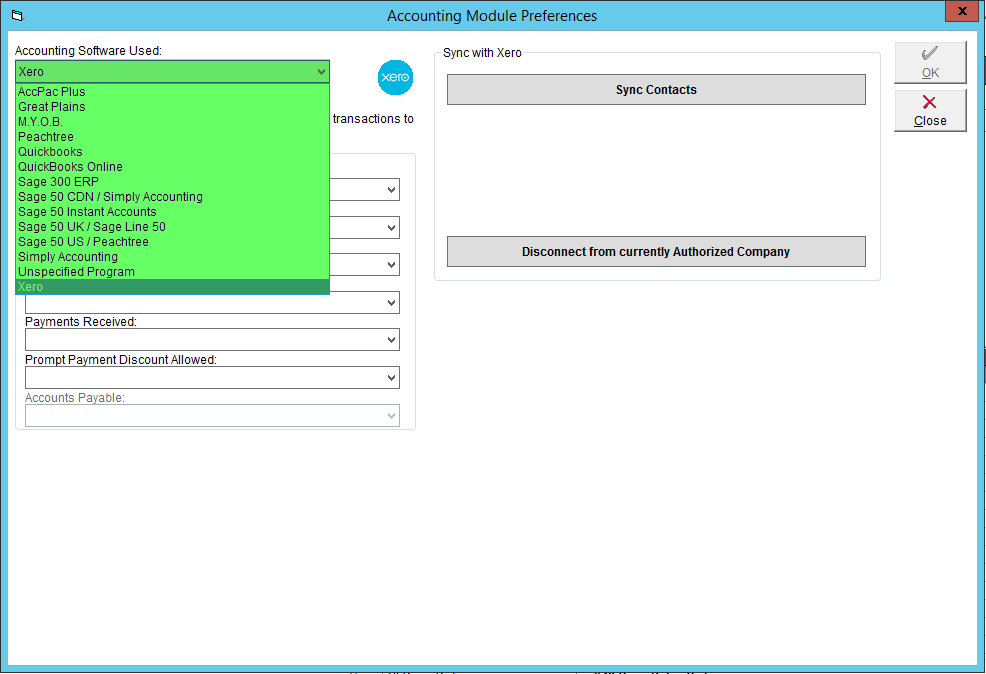Viewport: 986px width, 674px height.
Task: Collapse the Accounting Software Used dropdown
Action: click(x=321, y=72)
